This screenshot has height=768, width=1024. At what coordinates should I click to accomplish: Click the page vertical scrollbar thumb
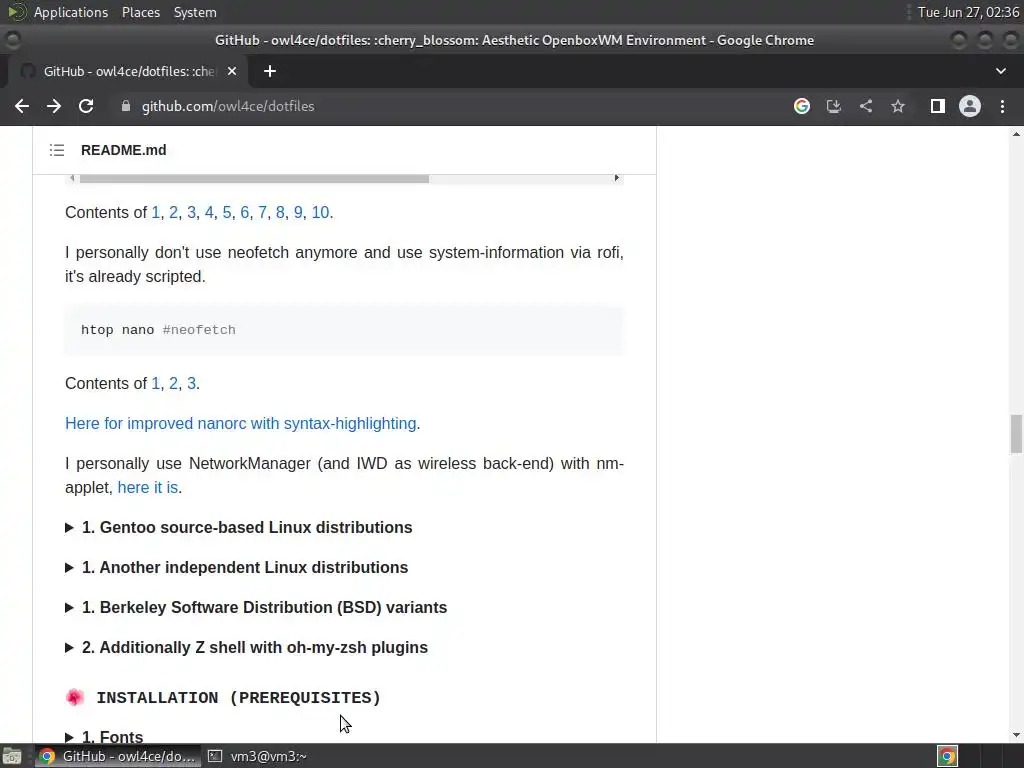coord(1016,434)
